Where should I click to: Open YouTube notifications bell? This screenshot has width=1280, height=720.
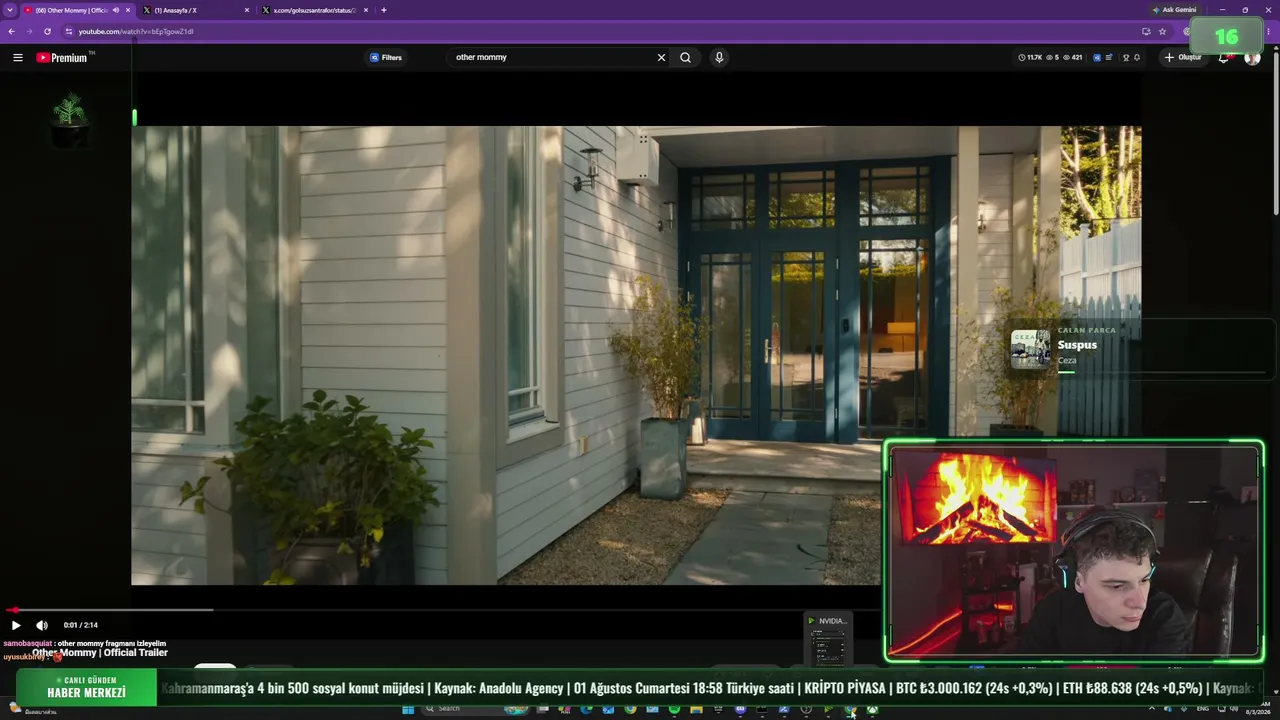coord(1224,58)
